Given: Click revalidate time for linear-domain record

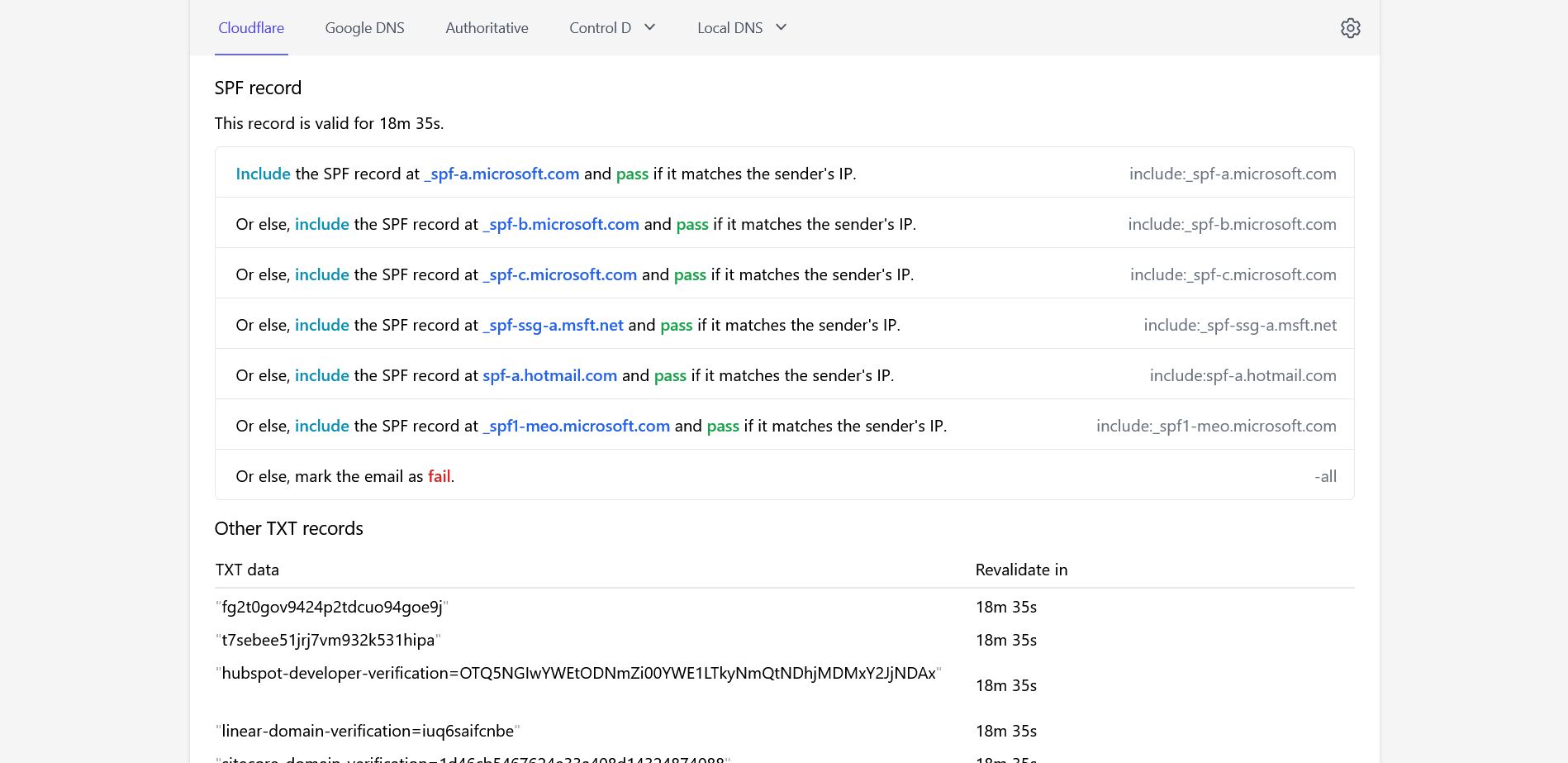Looking at the screenshot, I should [1005, 731].
